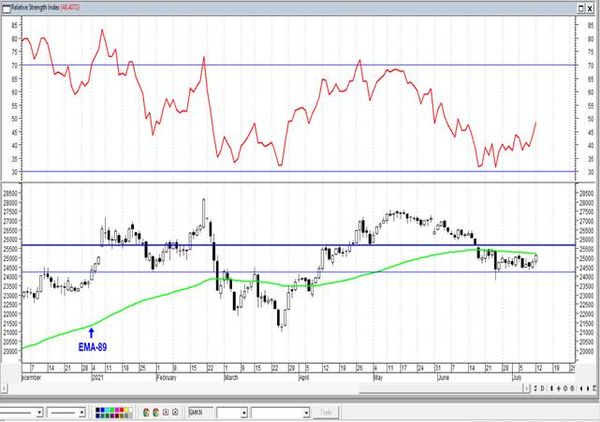Click the February label on the date axis
The image size is (600, 422).
[166, 378]
